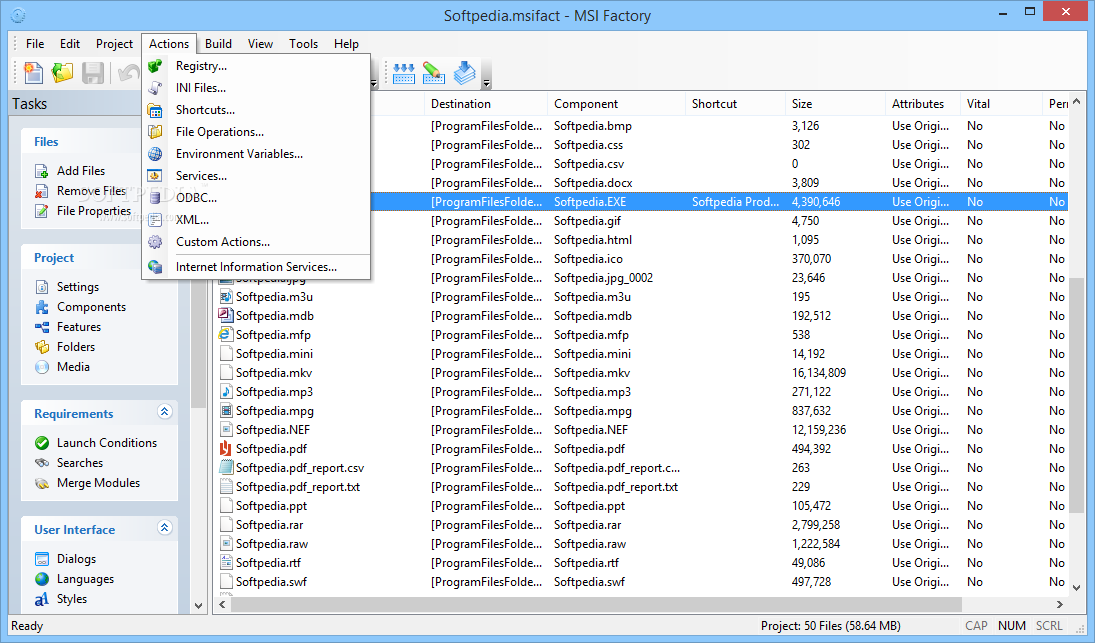Image resolution: width=1095 pixels, height=643 pixels.
Task: Sort by the Component column header
Action: (617, 104)
